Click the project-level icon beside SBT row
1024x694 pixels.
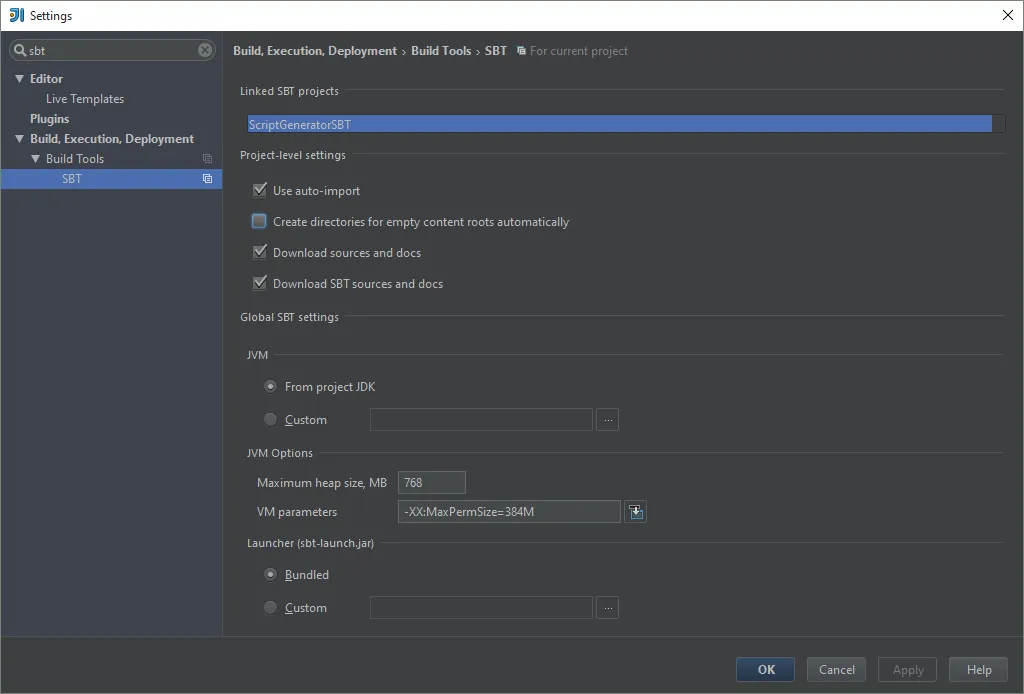tap(207, 179)
